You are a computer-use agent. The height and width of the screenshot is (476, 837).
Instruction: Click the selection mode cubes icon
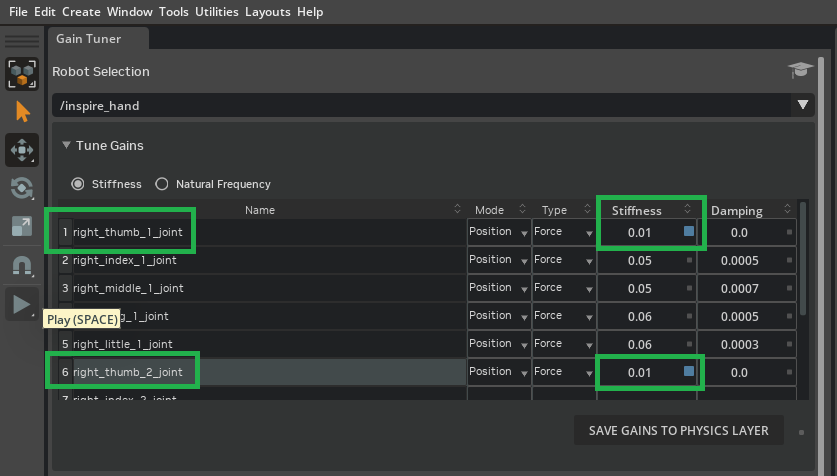[x=21, y=73]
